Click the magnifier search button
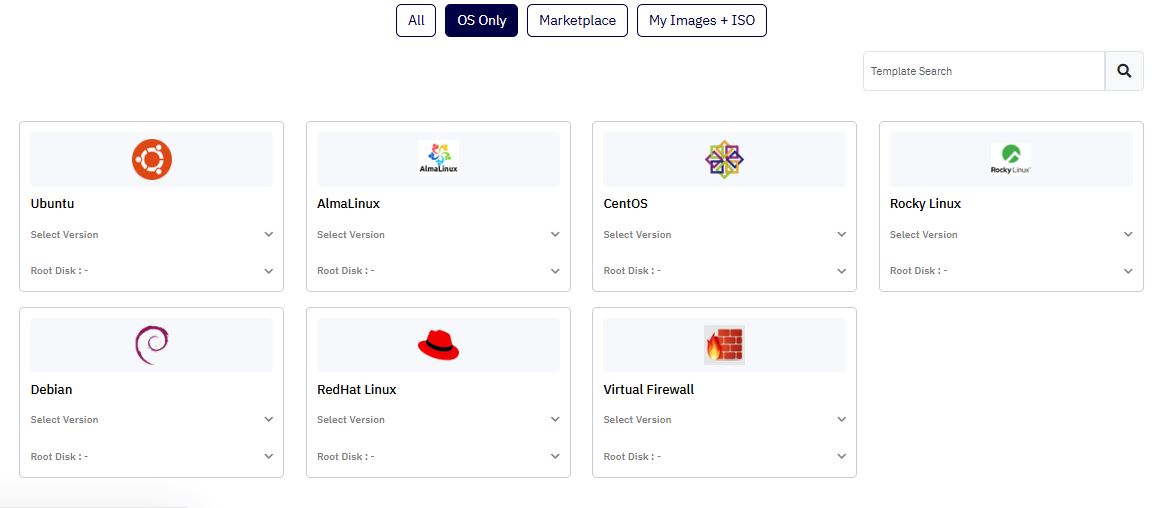The height and width of the screenshot is (508, 1163). [1124, 71]
